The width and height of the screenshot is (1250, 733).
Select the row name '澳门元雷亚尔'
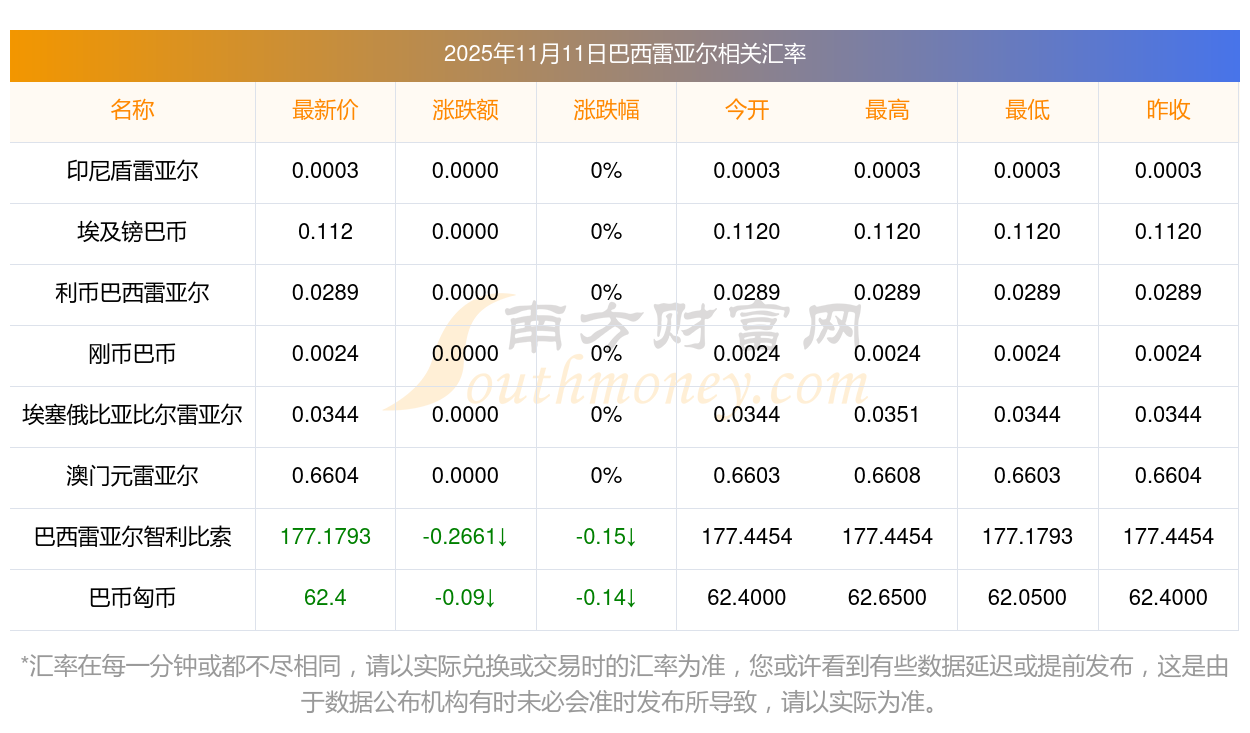click(x=132, y=476)
